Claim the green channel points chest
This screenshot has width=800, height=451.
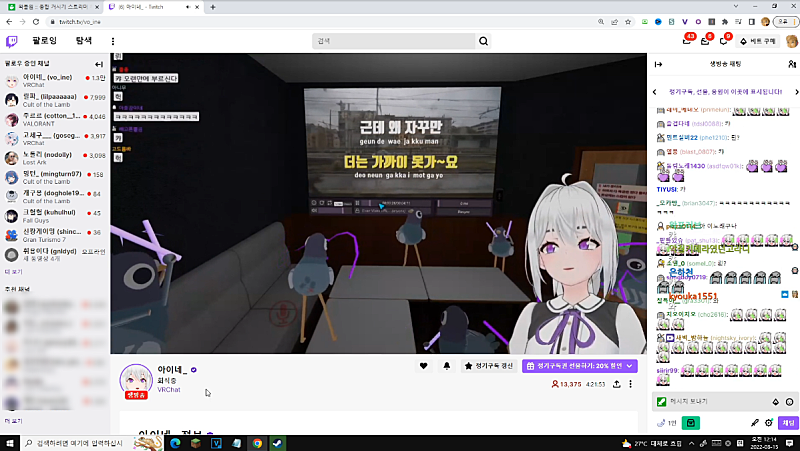690,423
